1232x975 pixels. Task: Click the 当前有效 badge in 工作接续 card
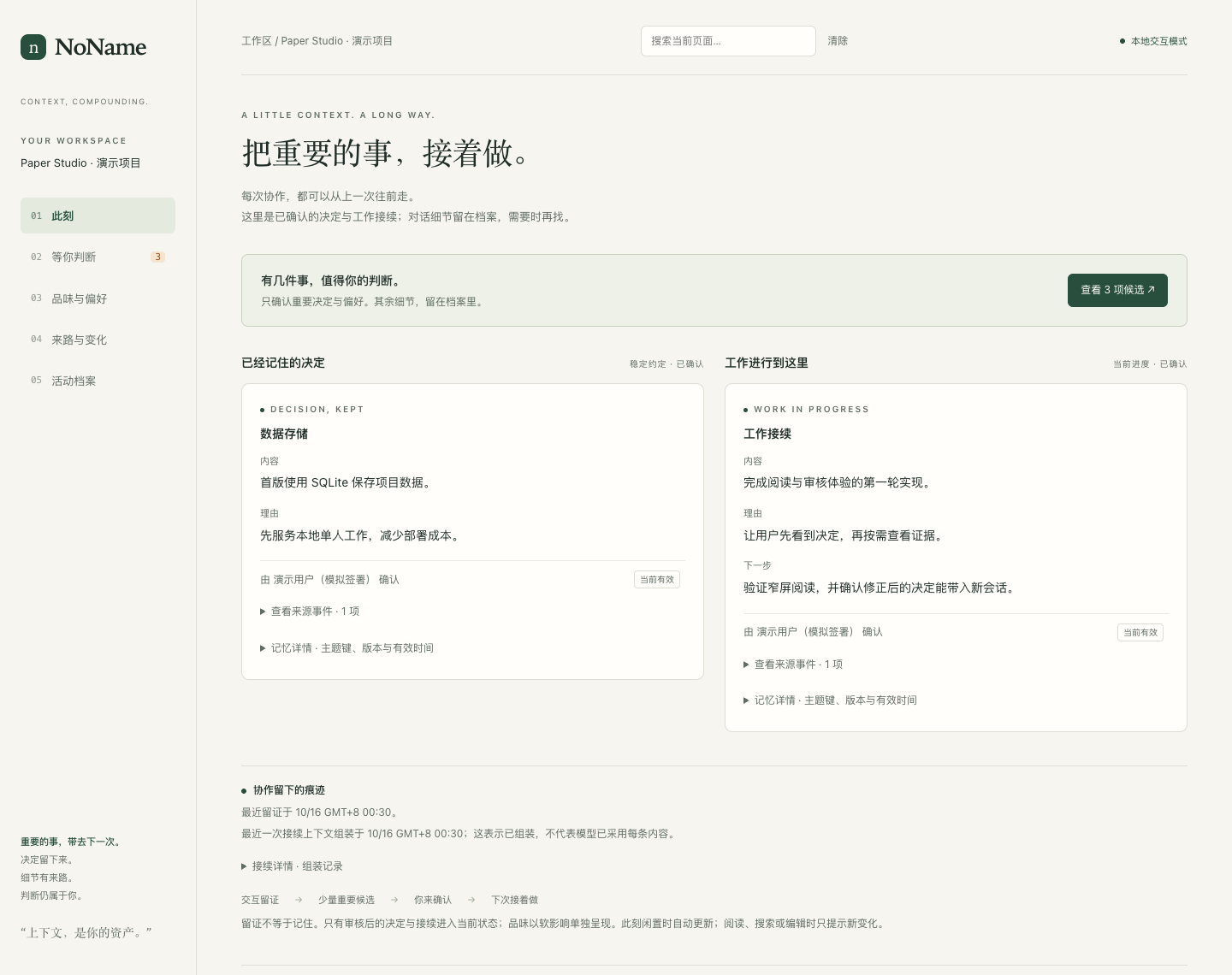[x=1140, y=633]
